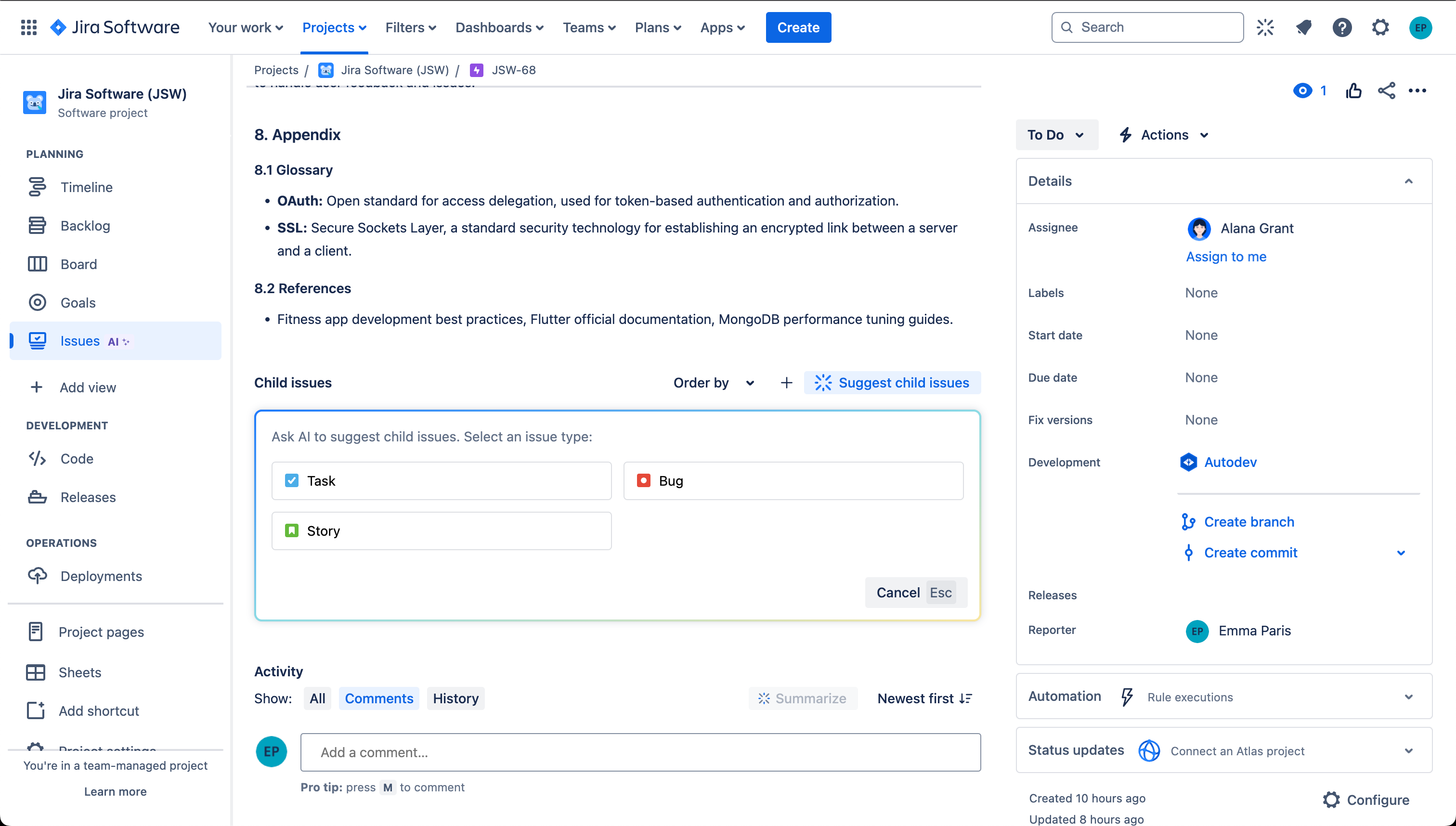Open the To Do status dropdown

[x=1056, y=135]
